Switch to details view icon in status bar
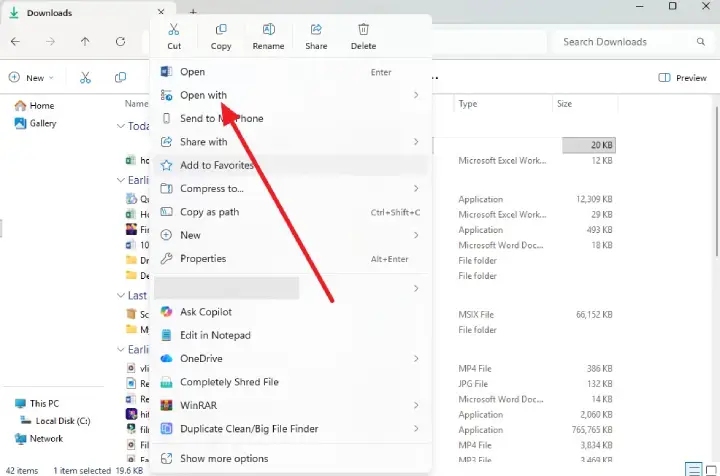This screenshot has width=720, height=476. pyautogui.click(x=693, y=469)
